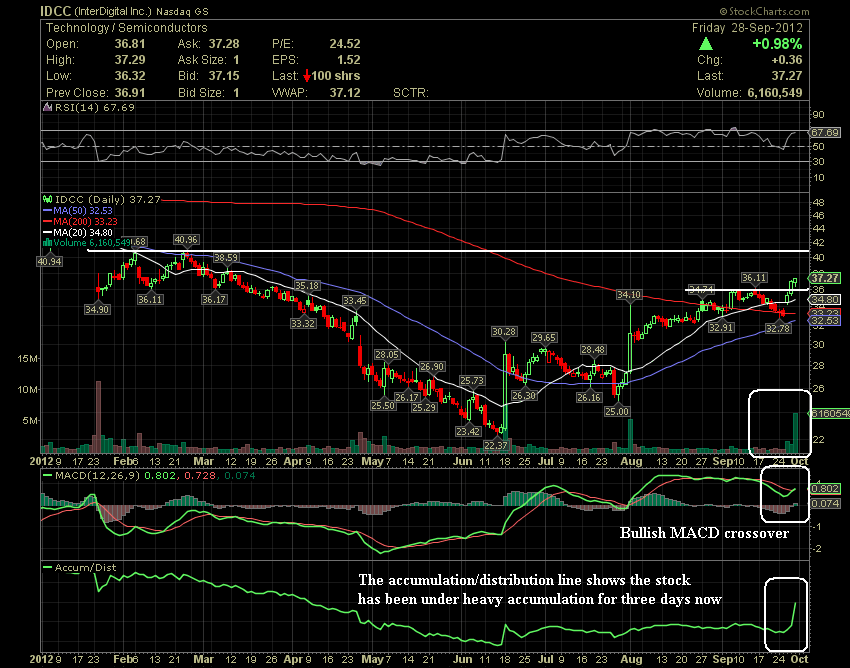The height and width of the screenshot is (668, 850).
Task: Click the 23.42 price low label
Action: [467, 432]
